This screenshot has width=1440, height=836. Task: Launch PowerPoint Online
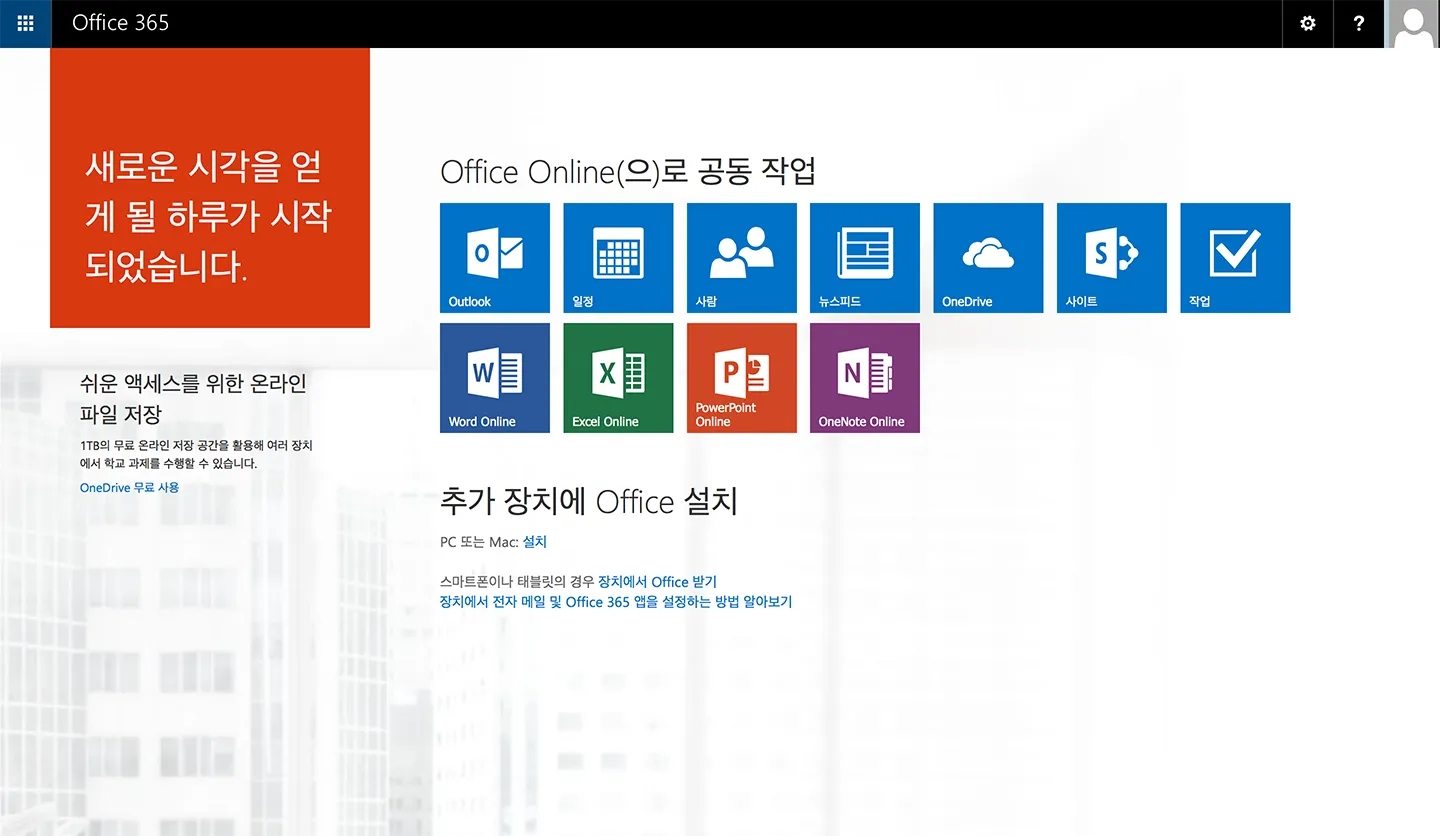pyautogui.click(x=742, y=378)
